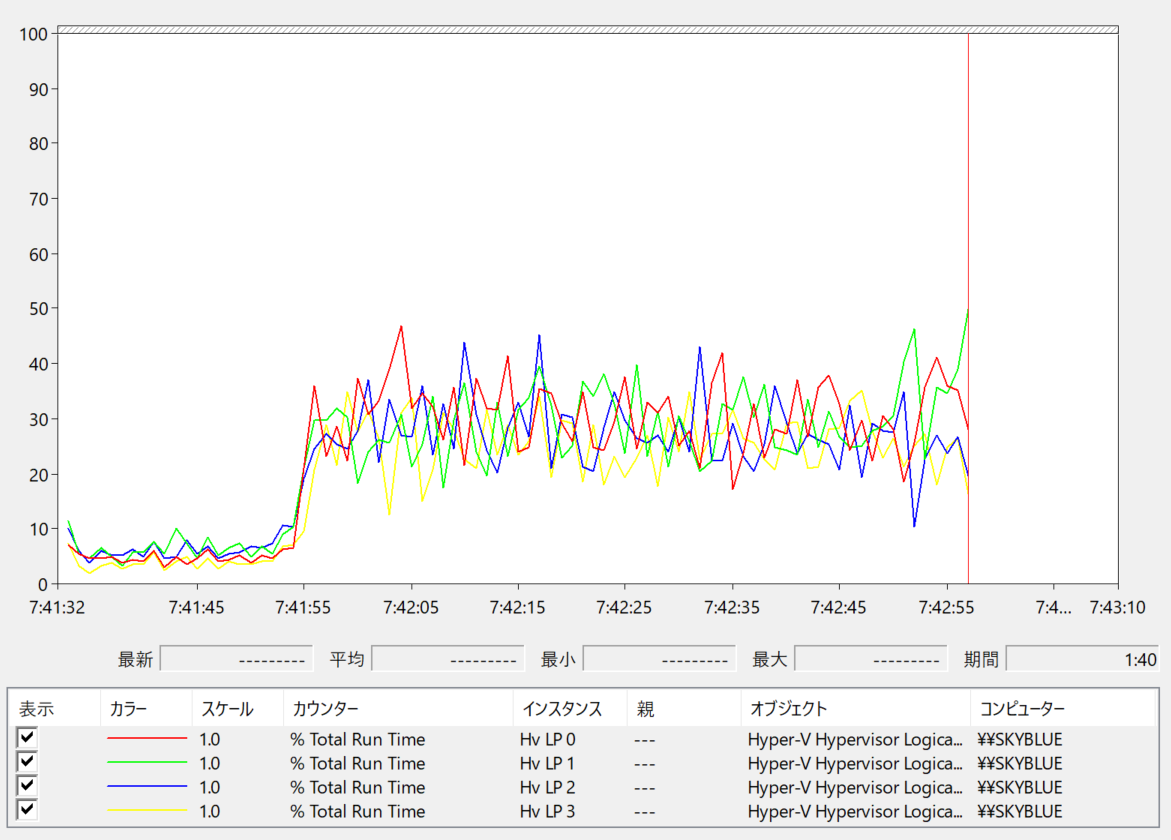Click the 7:43:10 time axis label
The height and width of the screenshot is (840, 1171).
point(1117,607)
